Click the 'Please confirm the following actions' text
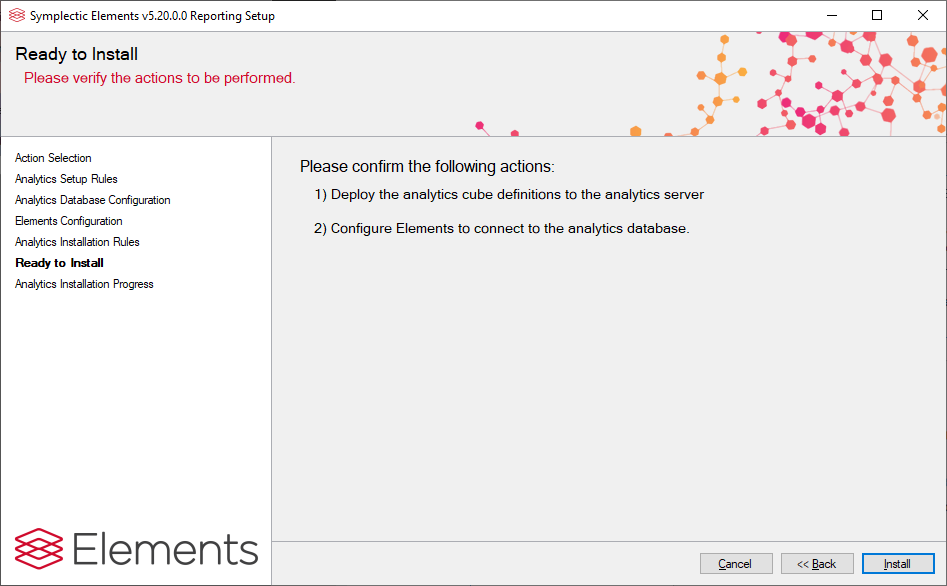 pos(427,167)
